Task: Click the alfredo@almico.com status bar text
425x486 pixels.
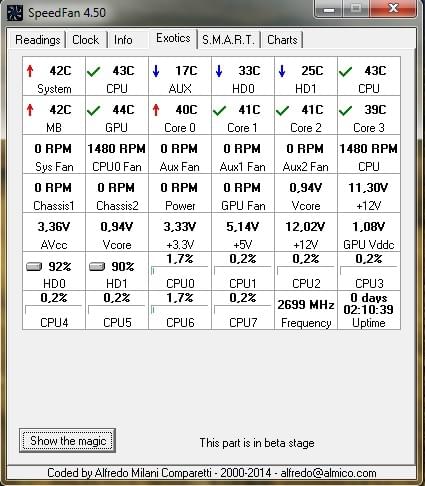Action: [x=328, y=473]
